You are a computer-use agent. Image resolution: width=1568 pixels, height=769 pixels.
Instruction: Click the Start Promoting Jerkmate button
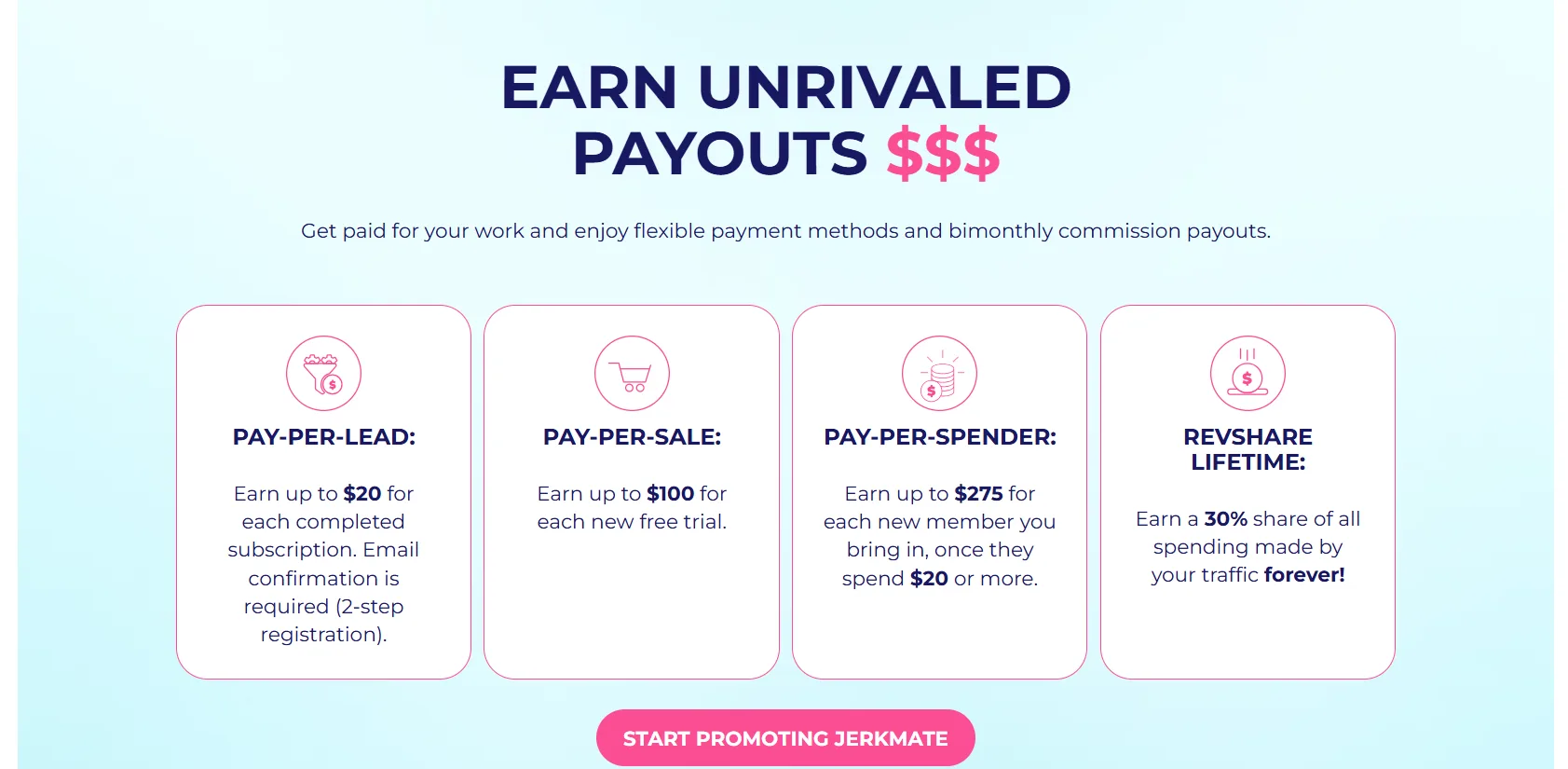(785, 738)
